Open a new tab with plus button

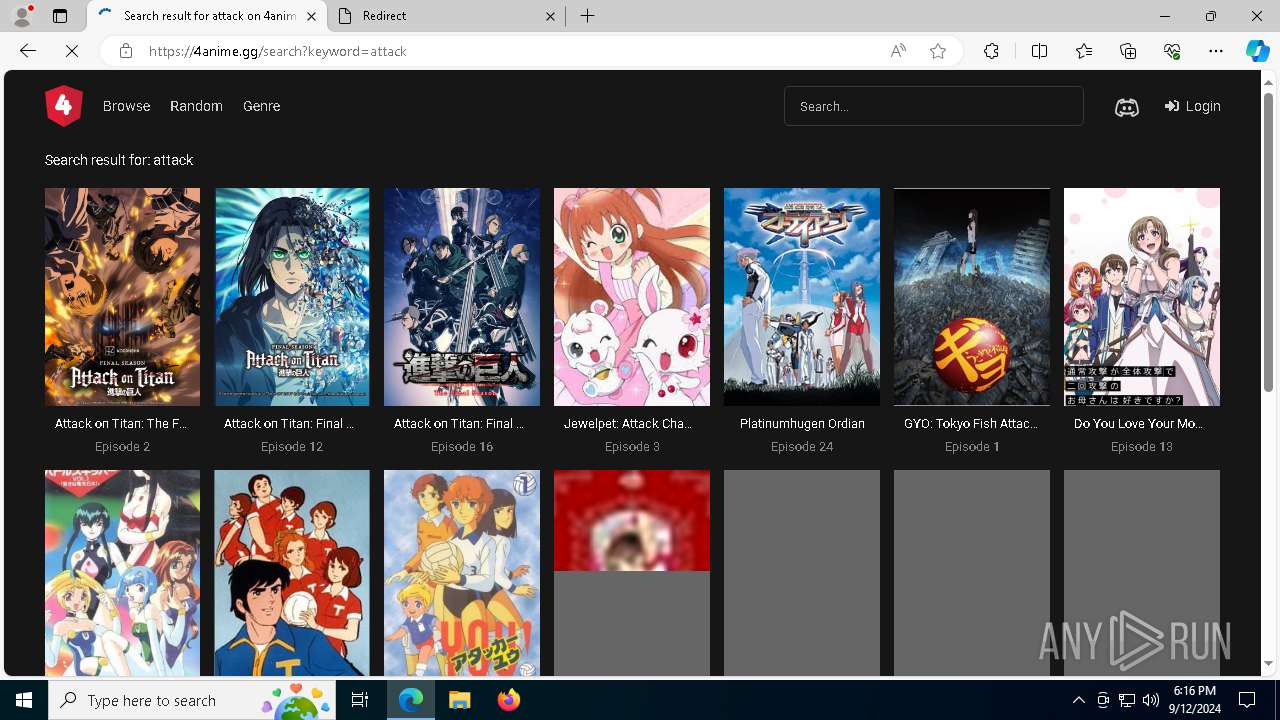click(x=587, y=16)
